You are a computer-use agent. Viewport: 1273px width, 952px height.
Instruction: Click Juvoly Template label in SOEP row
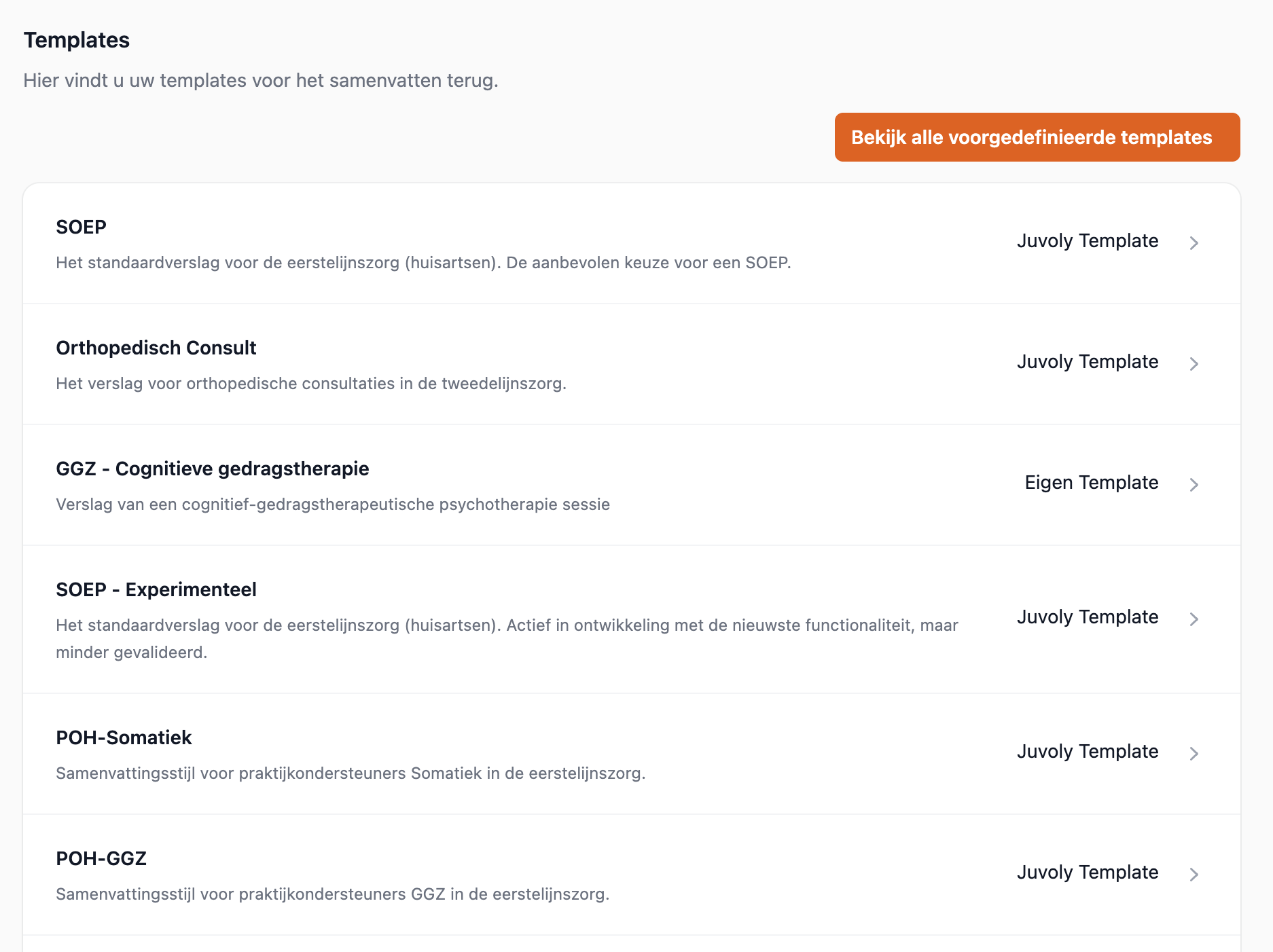point(1087,240)
